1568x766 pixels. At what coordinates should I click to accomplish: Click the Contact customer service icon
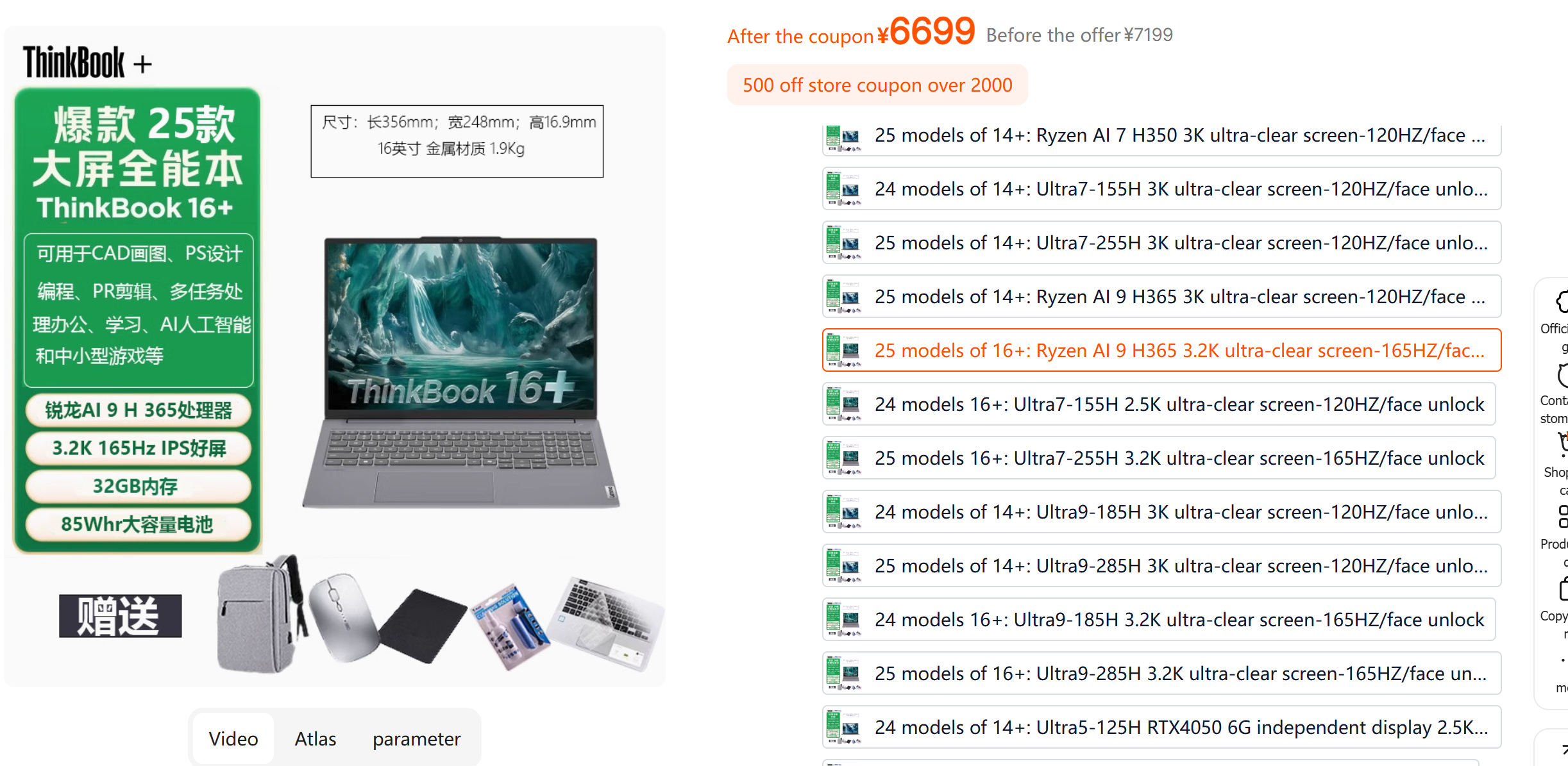(1561, 375)
